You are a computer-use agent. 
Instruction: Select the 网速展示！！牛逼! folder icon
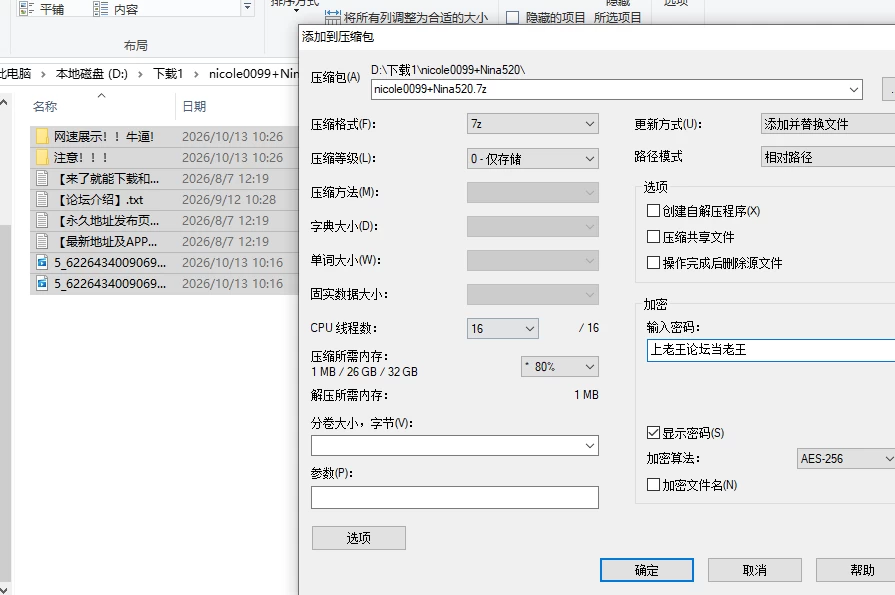point(42,136)
